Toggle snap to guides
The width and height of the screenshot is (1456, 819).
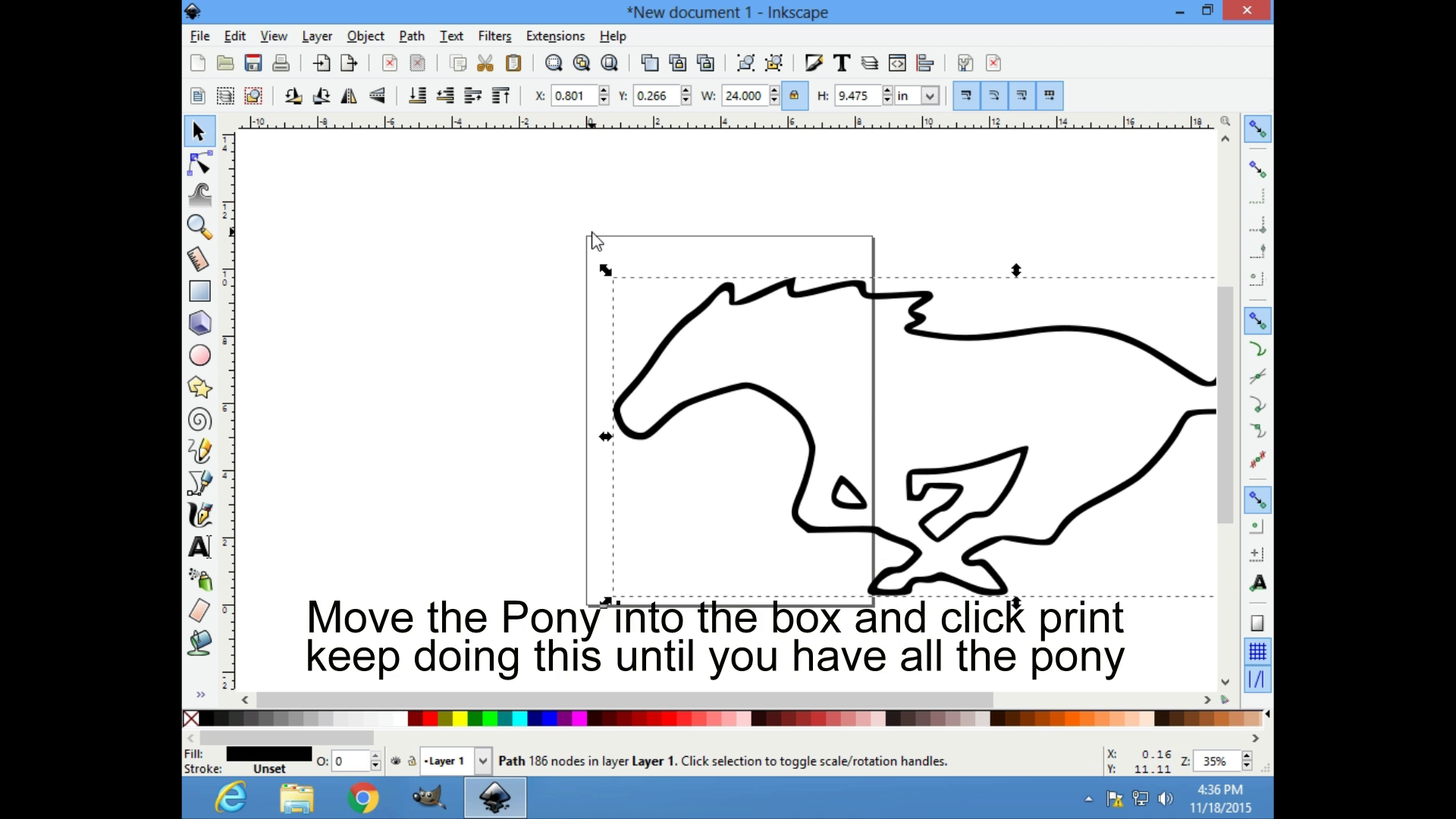click(x=1257, y=679)
